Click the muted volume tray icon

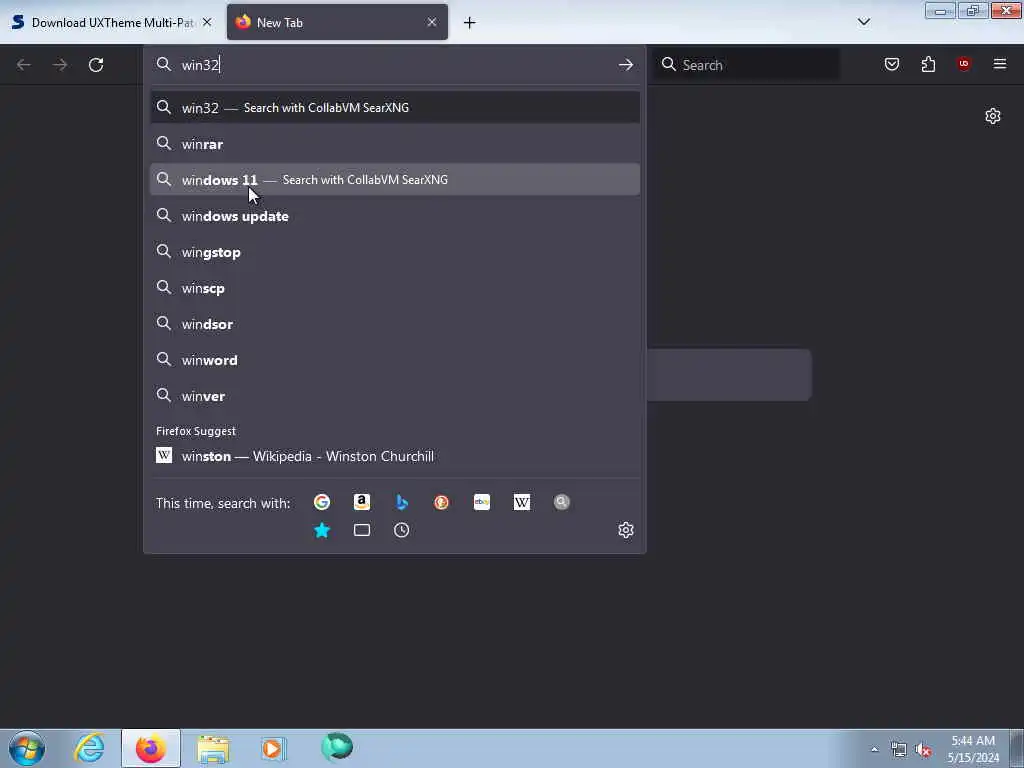923,750
